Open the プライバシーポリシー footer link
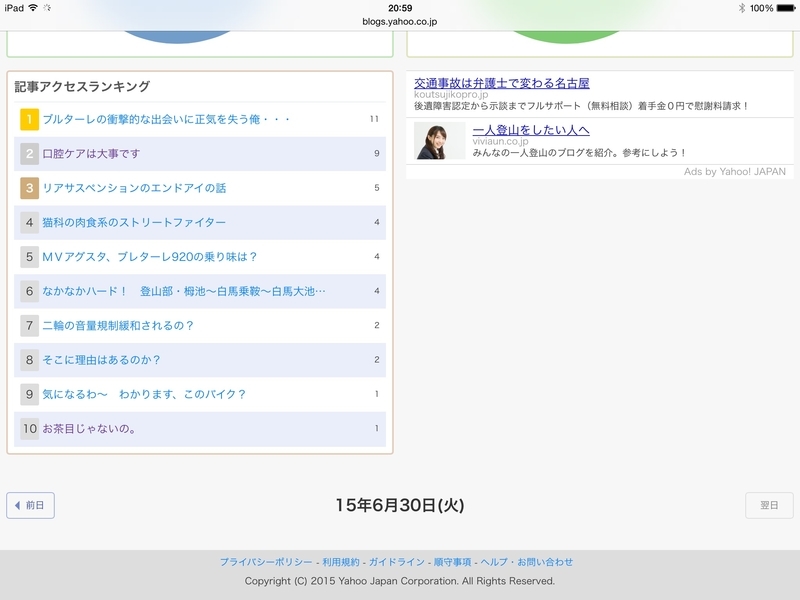This screenshot has height=600, width=800. 266,562
